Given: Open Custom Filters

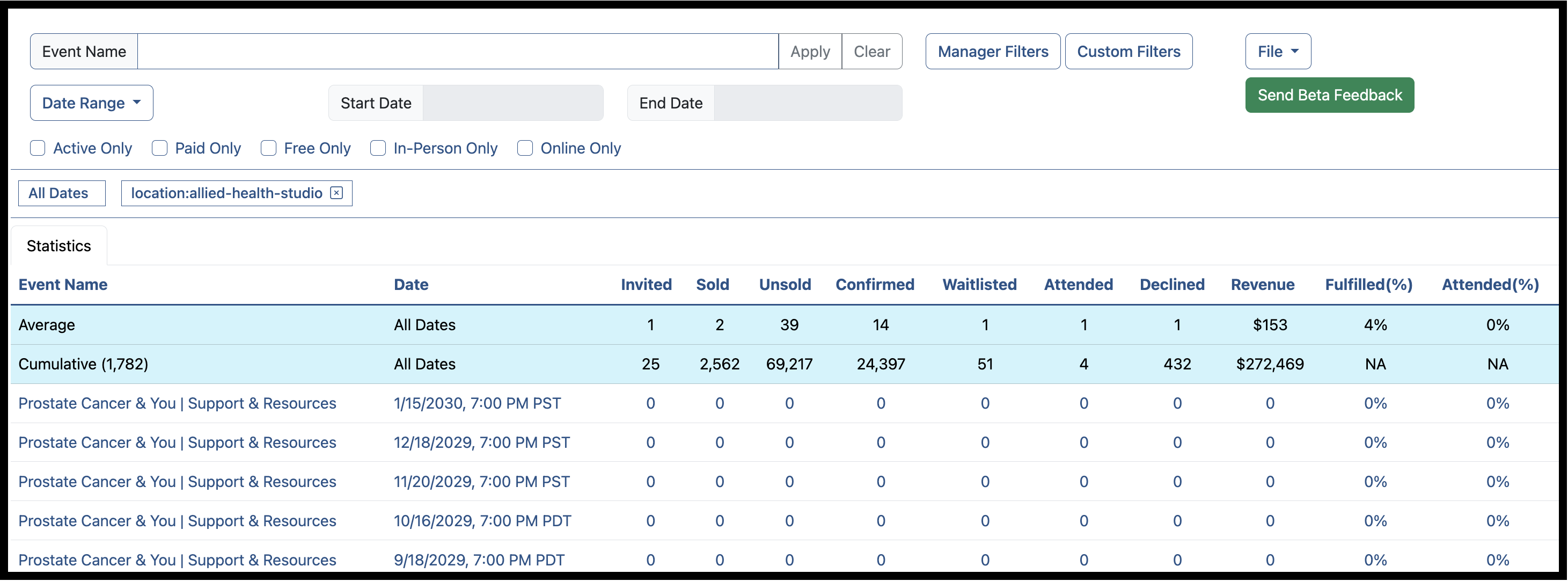Looking at the screenshot, I should tap(1129, 52).
